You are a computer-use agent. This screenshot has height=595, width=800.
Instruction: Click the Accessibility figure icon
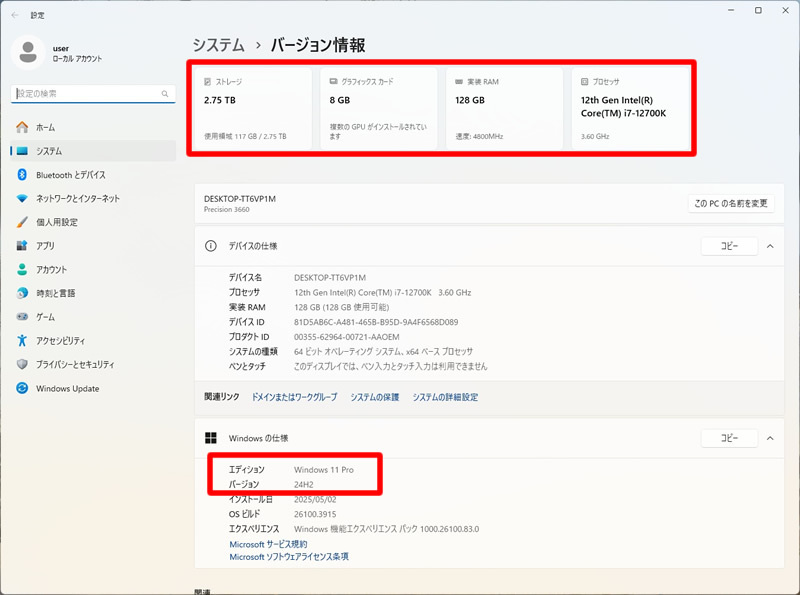22,340
